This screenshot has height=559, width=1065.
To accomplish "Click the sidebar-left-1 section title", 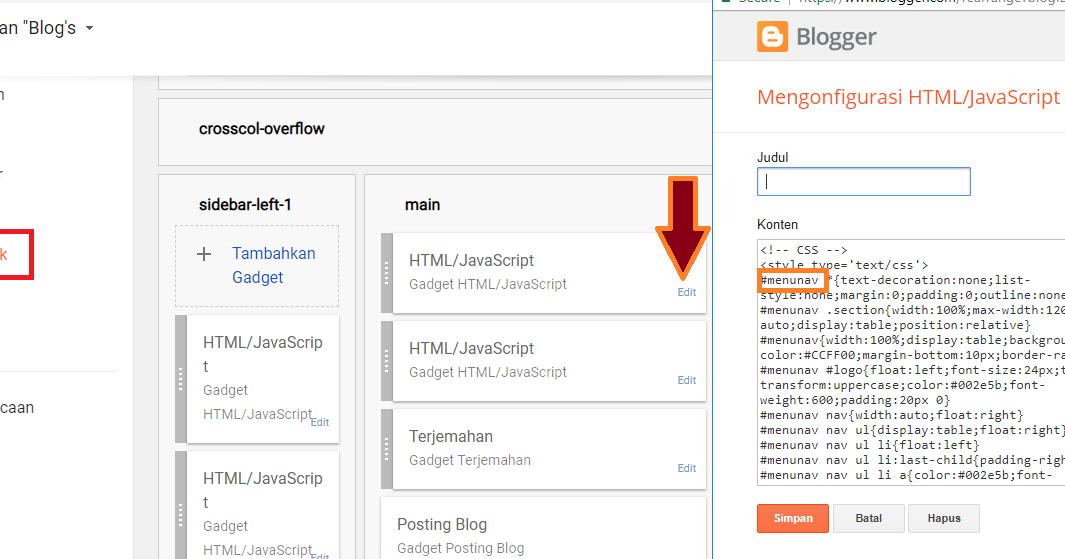I will [245, 204].
